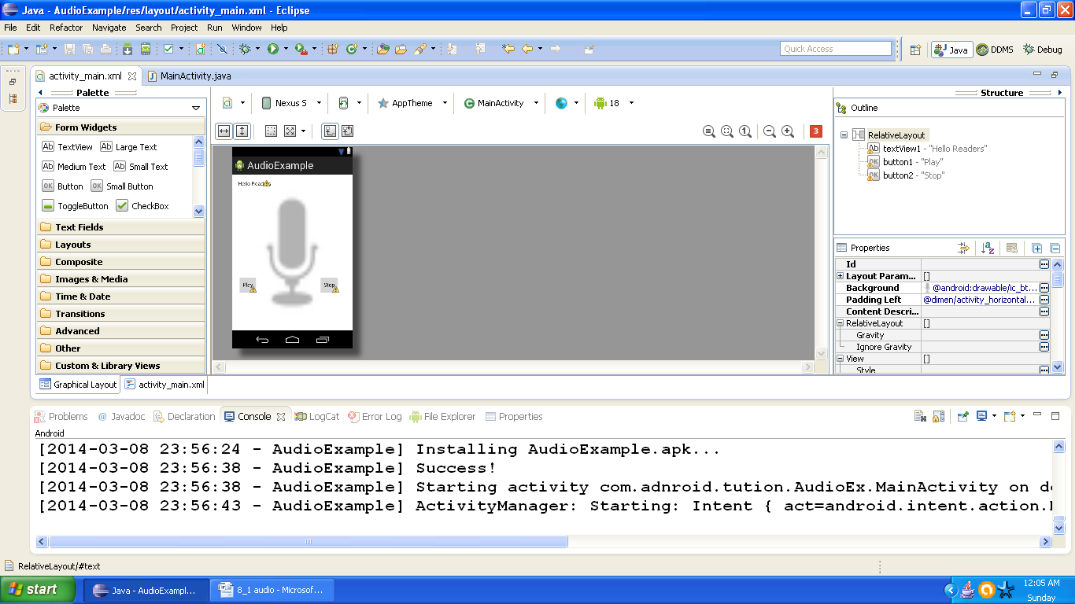Click the back navigation arrow icon
The image size is (1075, 604).
527,49
